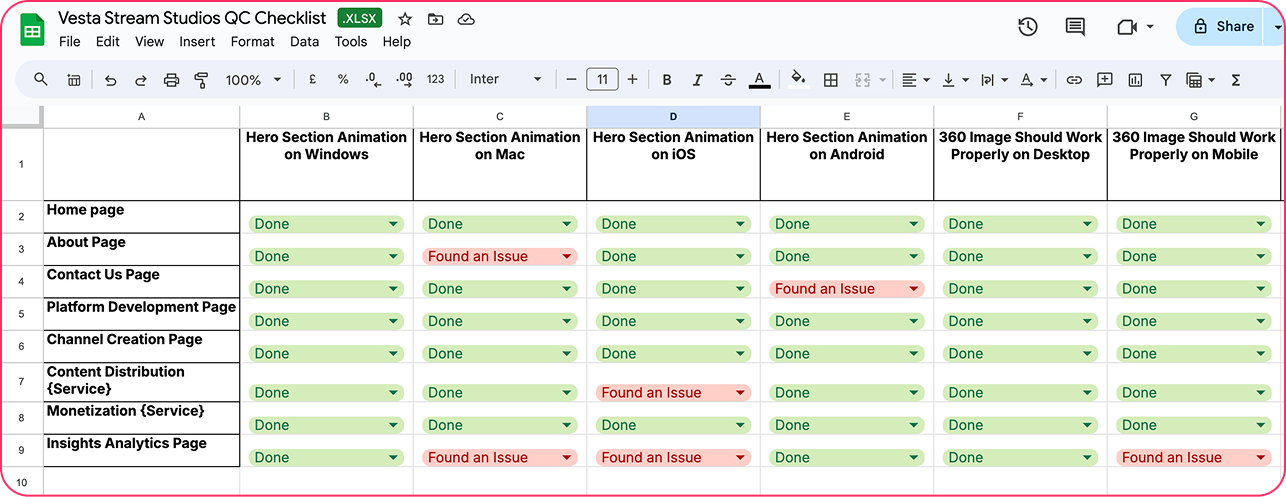
Task: Click the undo arrow
Action: [x=110, y=80]
